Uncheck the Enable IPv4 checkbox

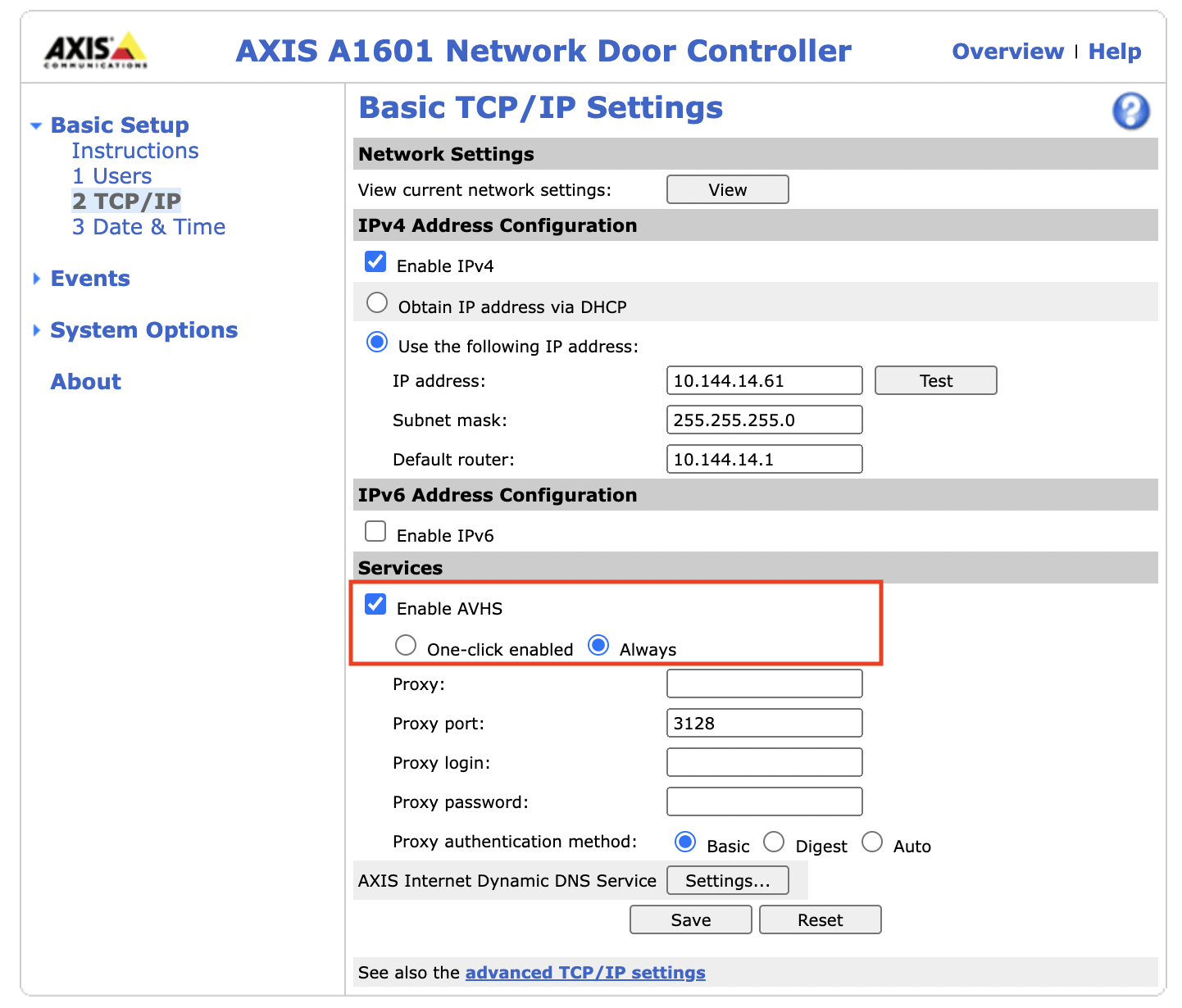point(375,262)
